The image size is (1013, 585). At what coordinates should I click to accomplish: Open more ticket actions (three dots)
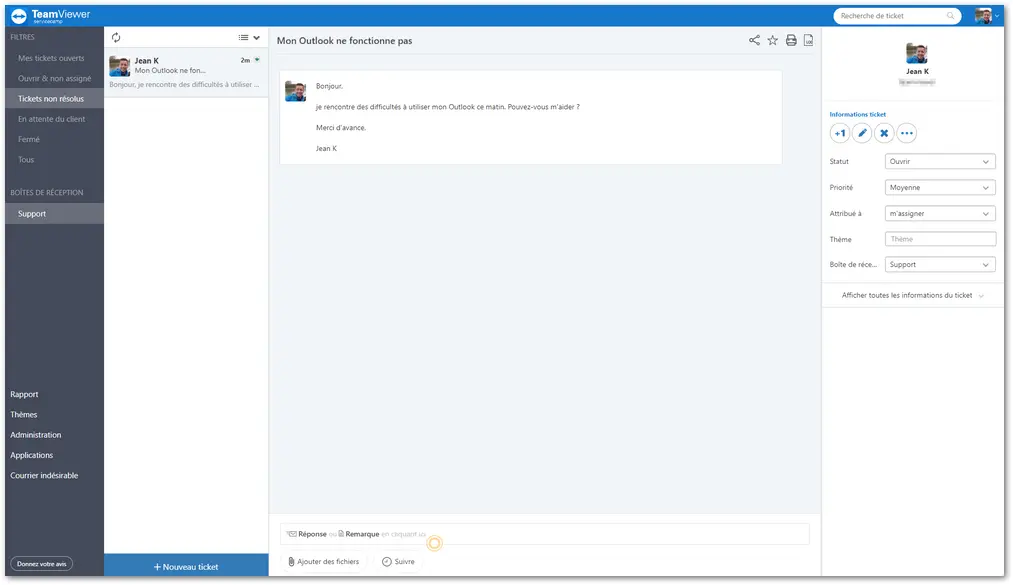pyautogui.click(x=907, y=134)
